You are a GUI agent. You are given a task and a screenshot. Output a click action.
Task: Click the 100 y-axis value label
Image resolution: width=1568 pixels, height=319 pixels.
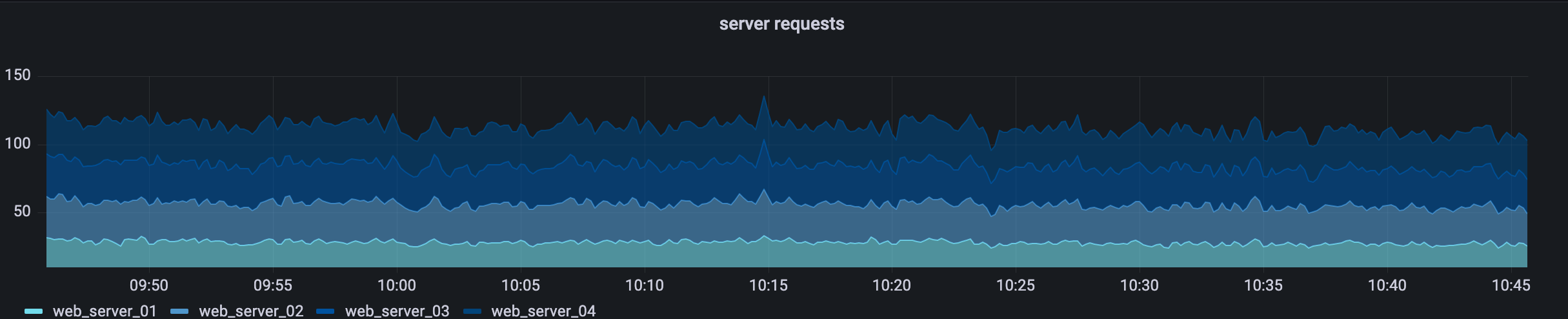click(x=17, y=144)
